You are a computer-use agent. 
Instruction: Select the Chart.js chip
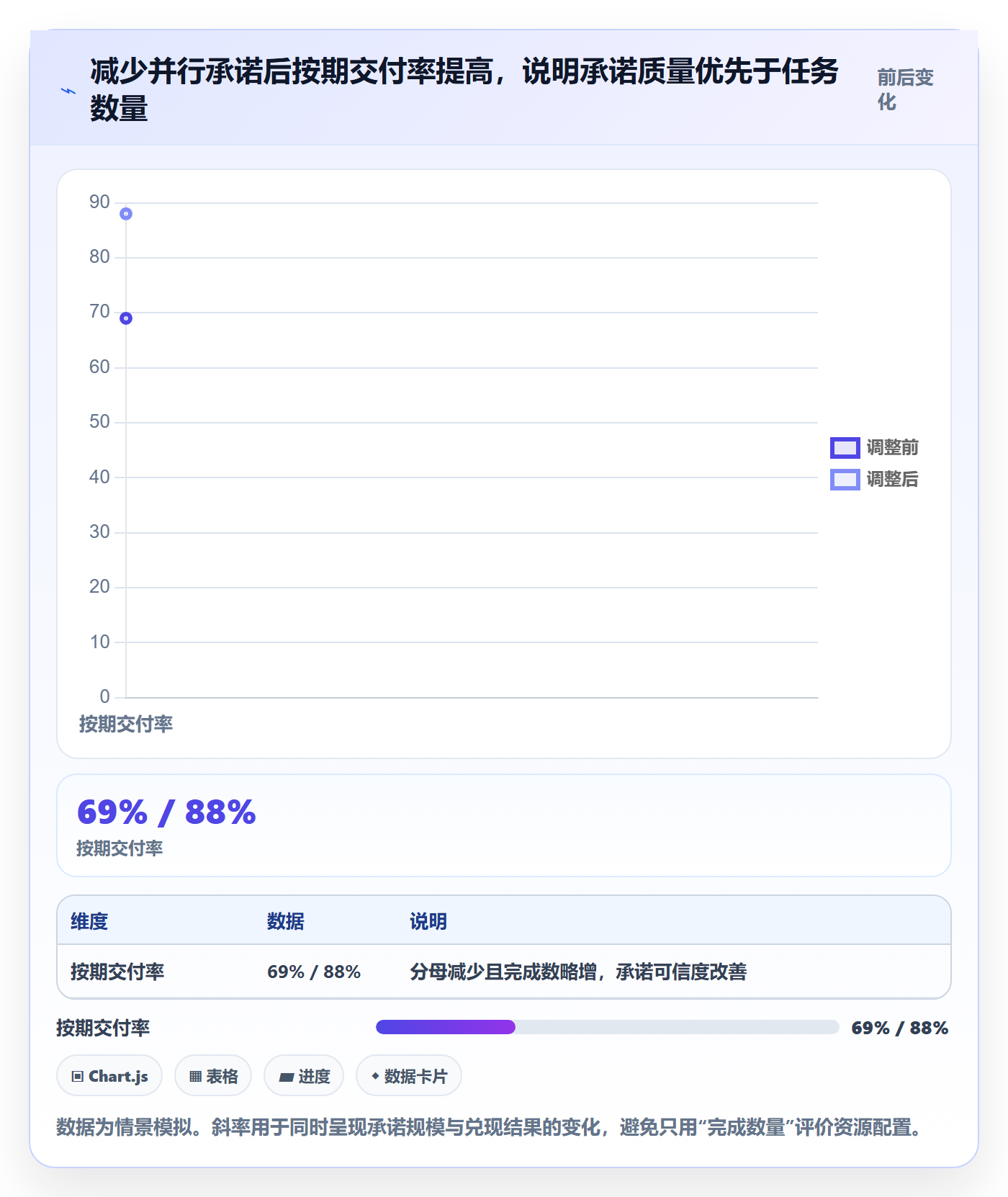109,1076
